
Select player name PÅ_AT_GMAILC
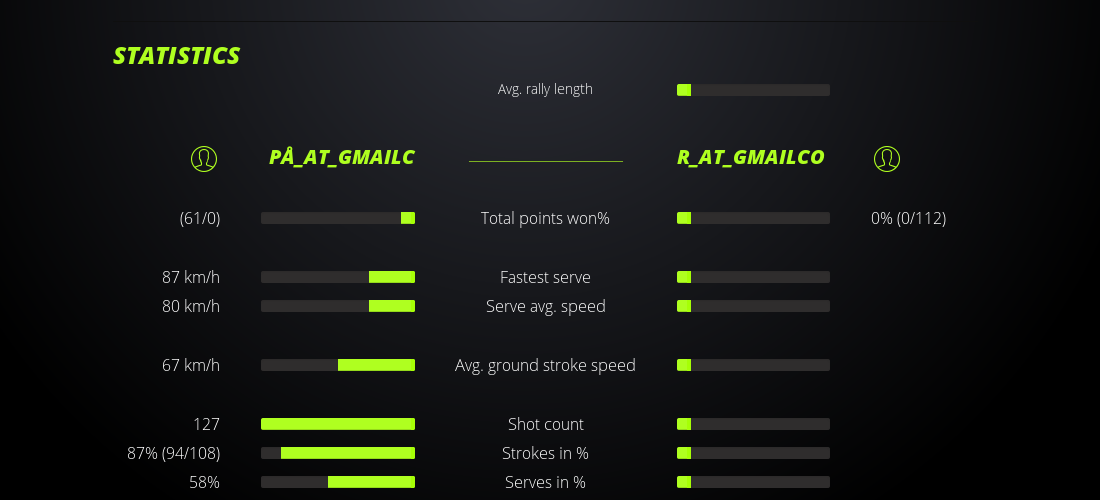coord(341,157)
